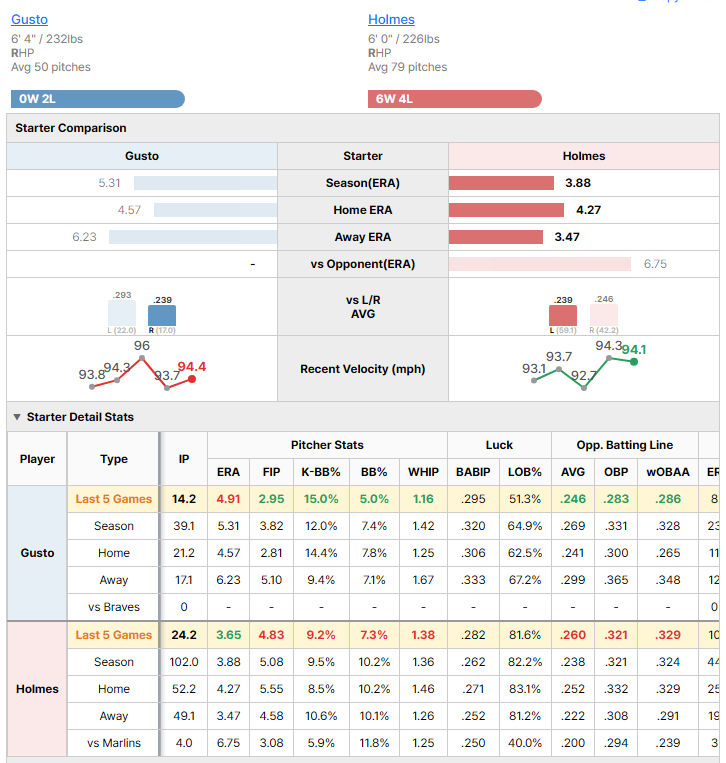Select Gusto's .239 vs right-handers bar
Screen dimensions: 726x763
[162, 315]
